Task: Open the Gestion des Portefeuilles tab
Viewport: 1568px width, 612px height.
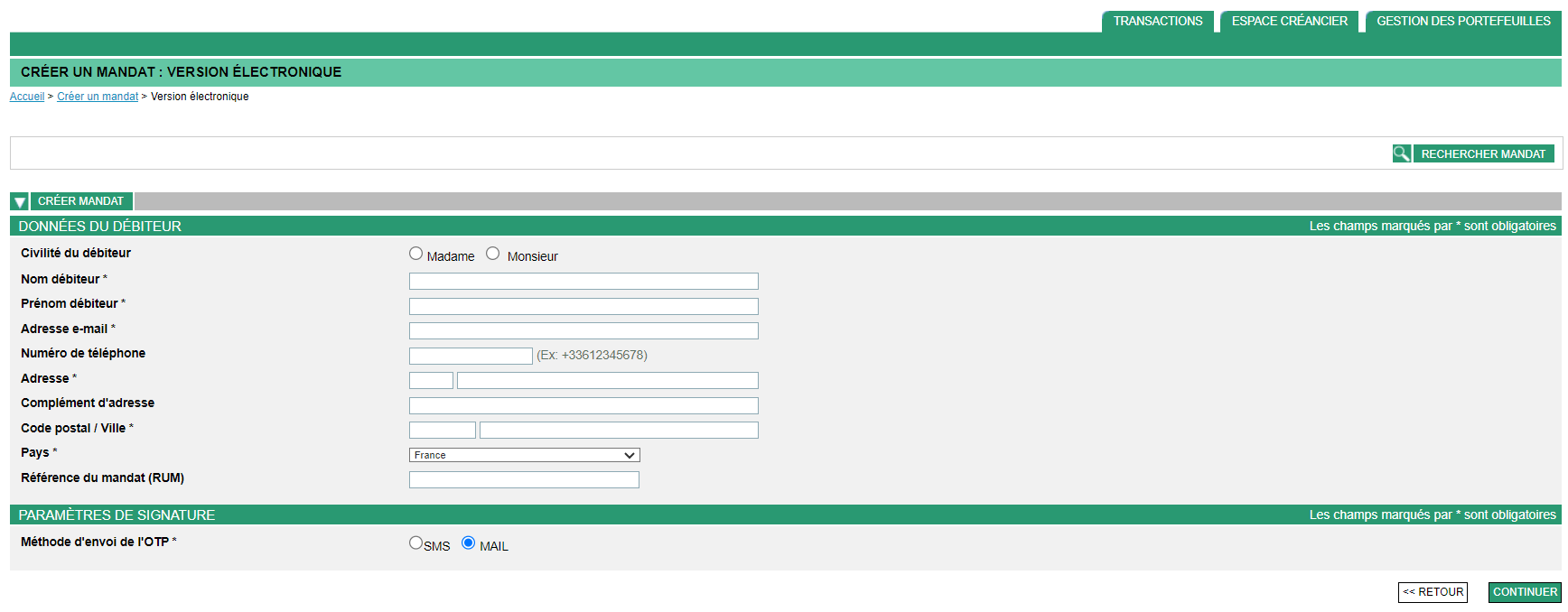Action: [1463, 21]
